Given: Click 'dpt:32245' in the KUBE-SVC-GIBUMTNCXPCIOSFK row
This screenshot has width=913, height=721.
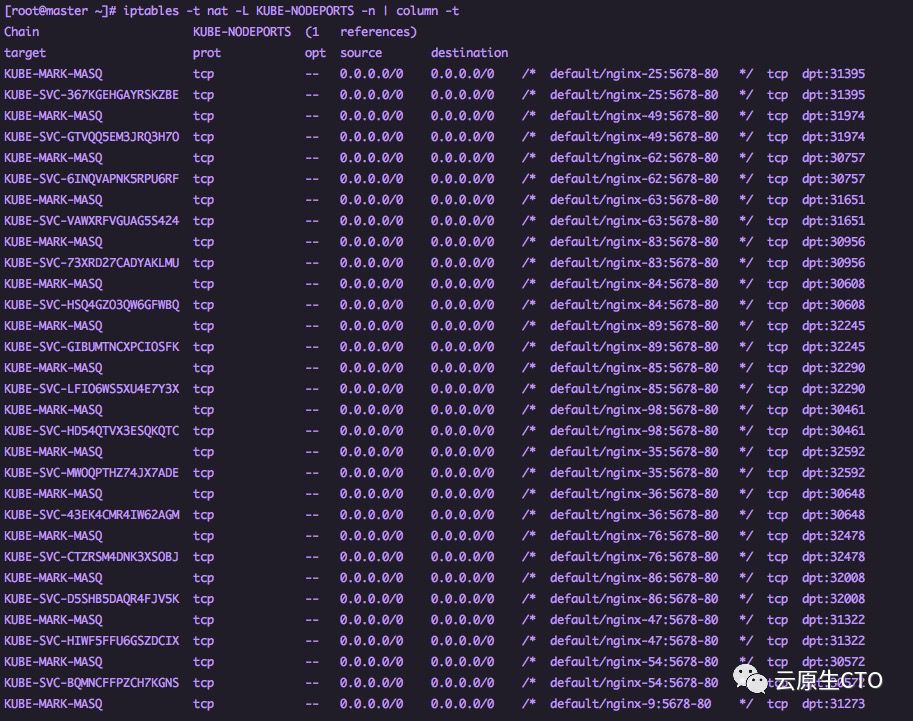Looking at the screenshot, I should [x=833, y=347].
